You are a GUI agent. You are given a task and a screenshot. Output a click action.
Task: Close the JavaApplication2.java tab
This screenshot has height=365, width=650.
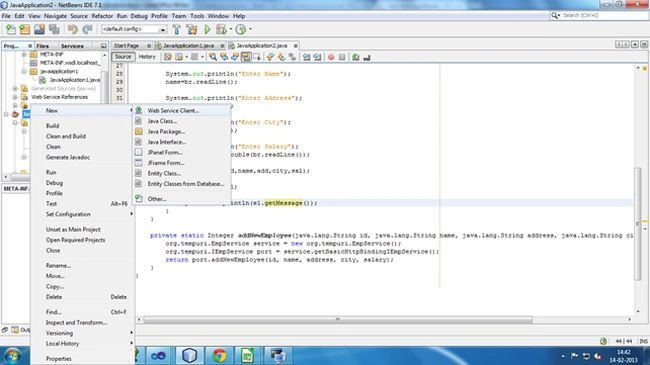(296, 46)
